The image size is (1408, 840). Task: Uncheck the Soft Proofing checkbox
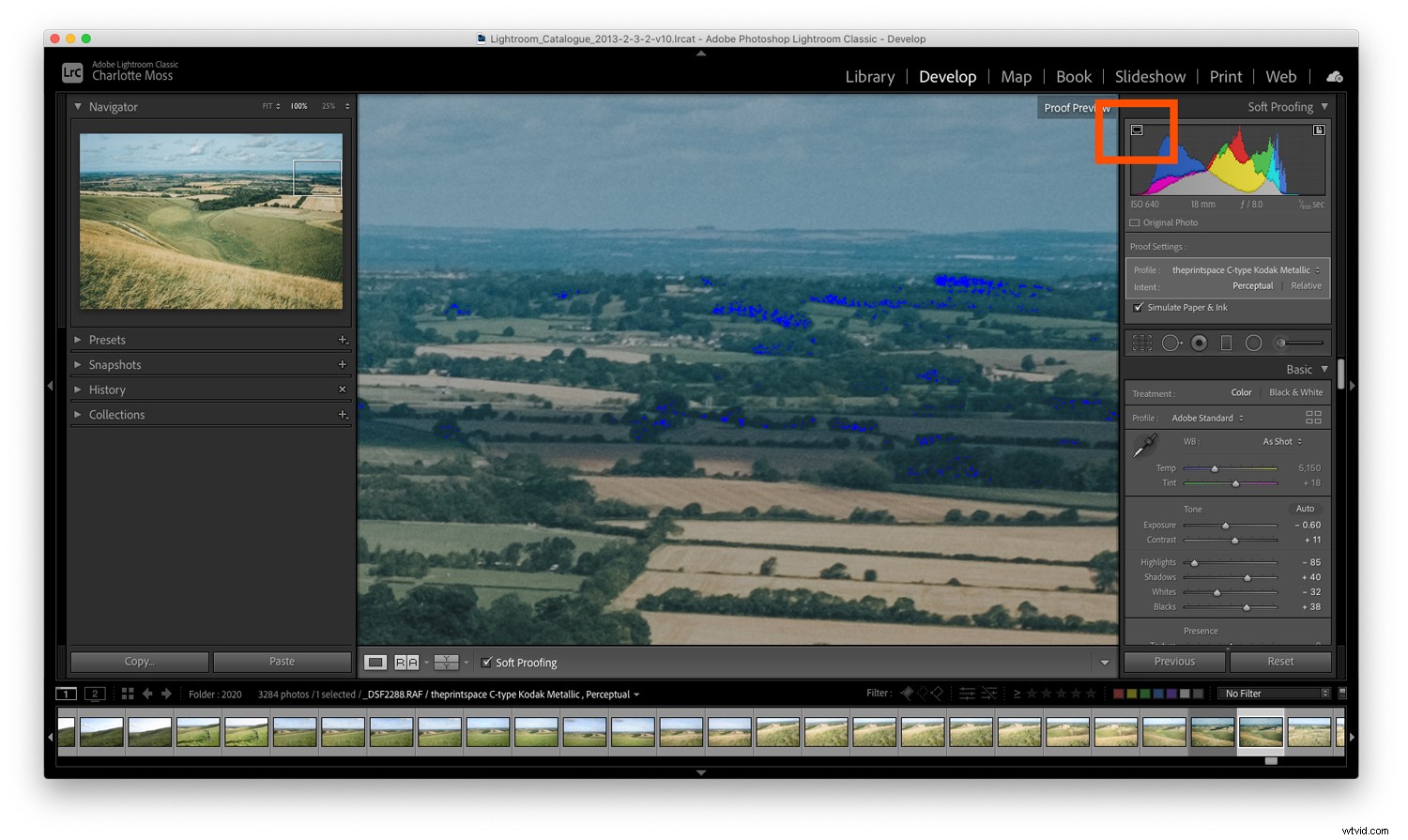pyautogui.click(x=486, y=662)
